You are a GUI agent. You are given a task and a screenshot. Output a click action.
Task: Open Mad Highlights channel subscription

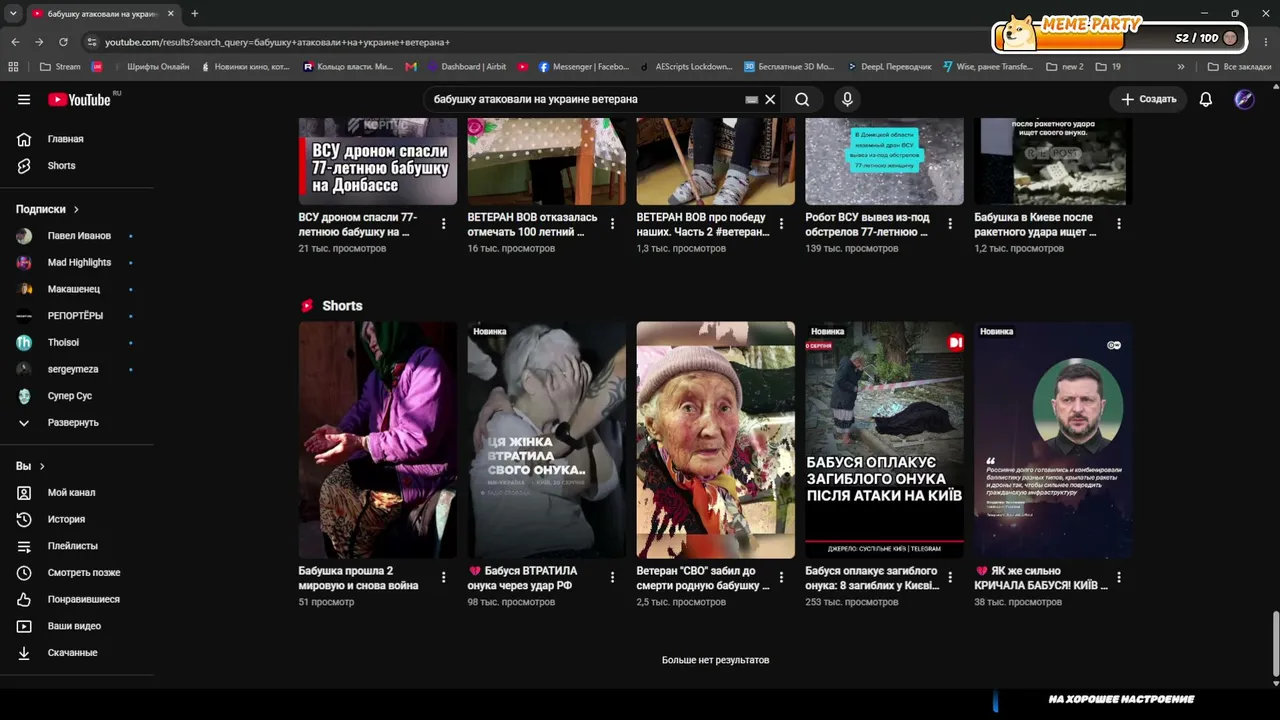(x=77, y=263)
